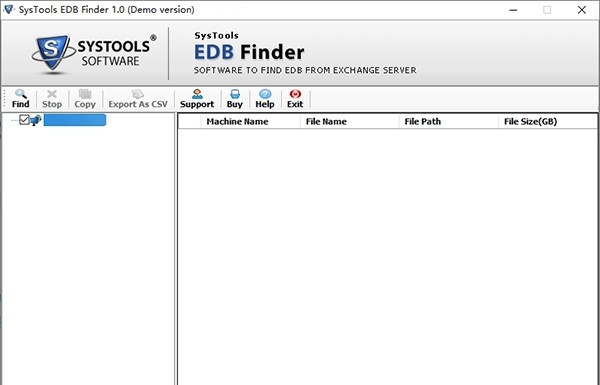Image resolution: width=600 pixels, height=385 pixels.
Task: Minimize the EDB Finder window
Action: pyautogui.click(x=513, y=10)
